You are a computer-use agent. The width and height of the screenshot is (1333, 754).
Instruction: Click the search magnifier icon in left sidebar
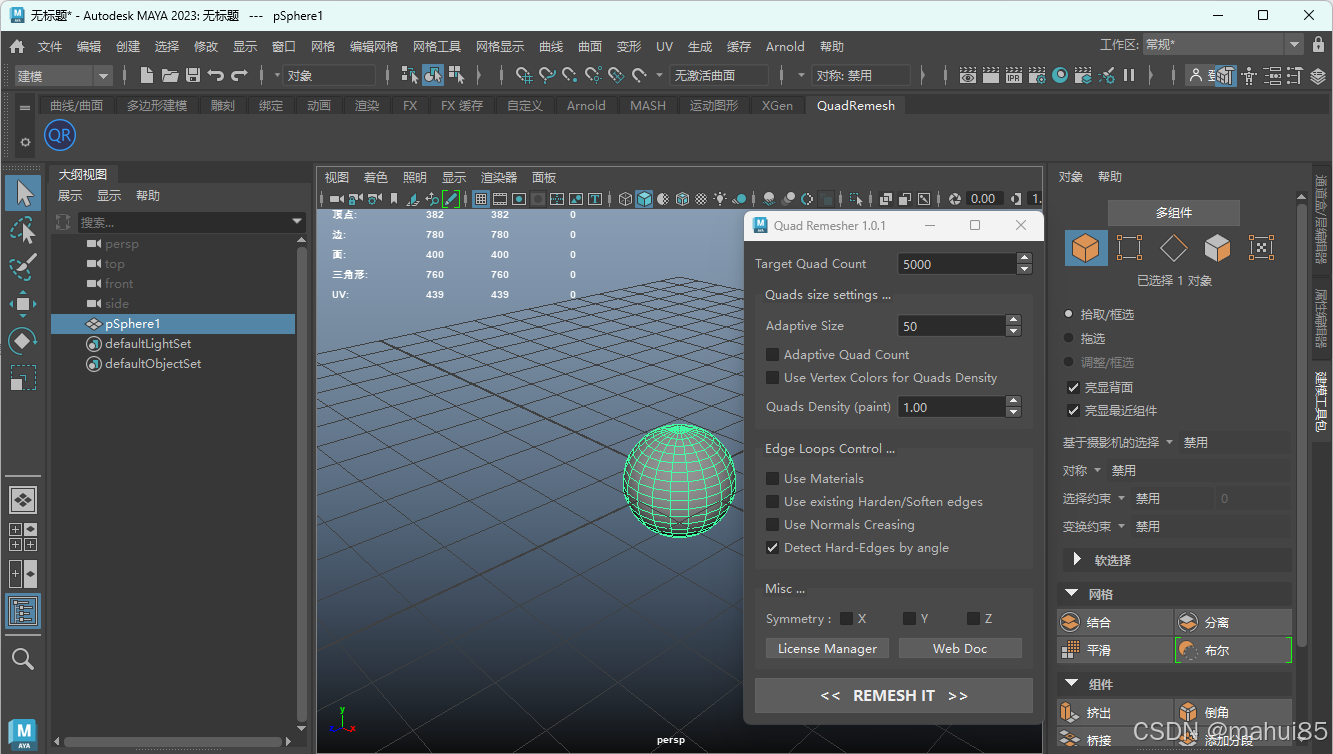pos(23,658)
